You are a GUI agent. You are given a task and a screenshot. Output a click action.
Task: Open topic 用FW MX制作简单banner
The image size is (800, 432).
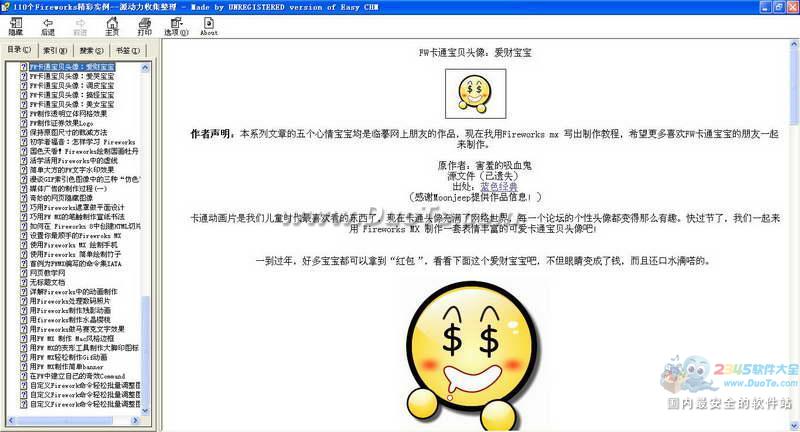(x=66, y=366)
